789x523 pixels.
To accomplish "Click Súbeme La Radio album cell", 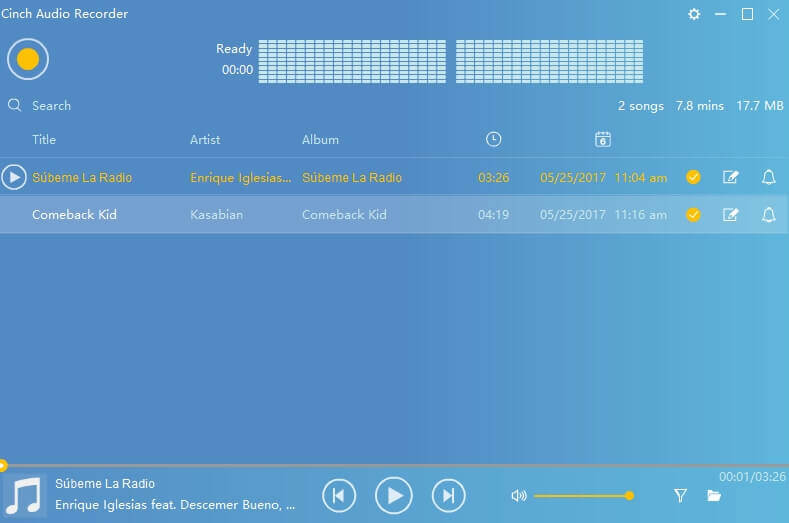I will (352, 178).
